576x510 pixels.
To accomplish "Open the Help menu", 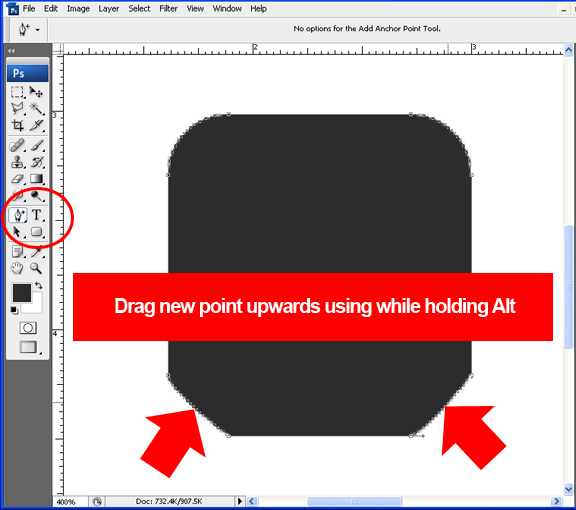I will click(259, 8).
